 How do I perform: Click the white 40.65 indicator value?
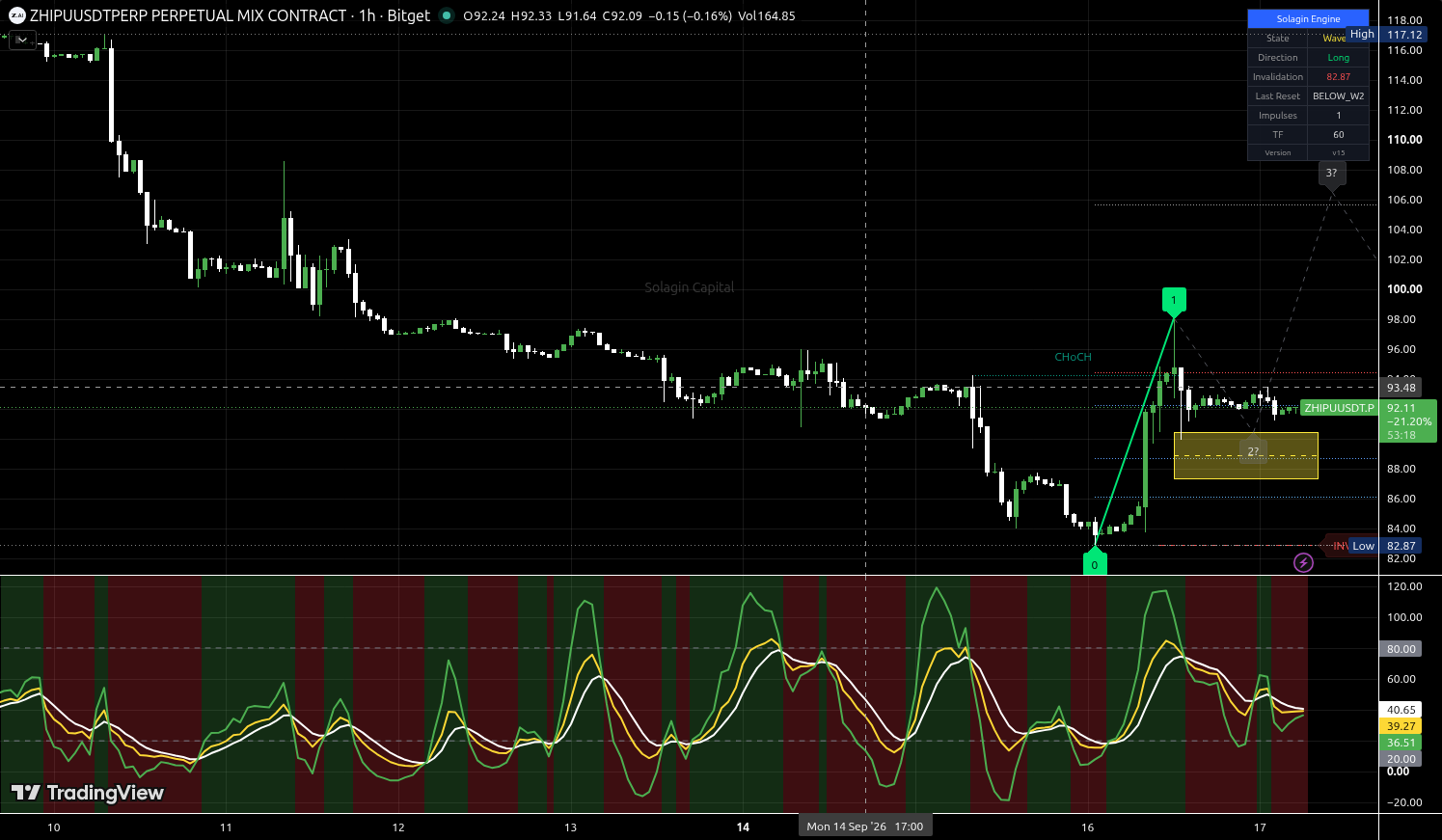pos(1401,710)
